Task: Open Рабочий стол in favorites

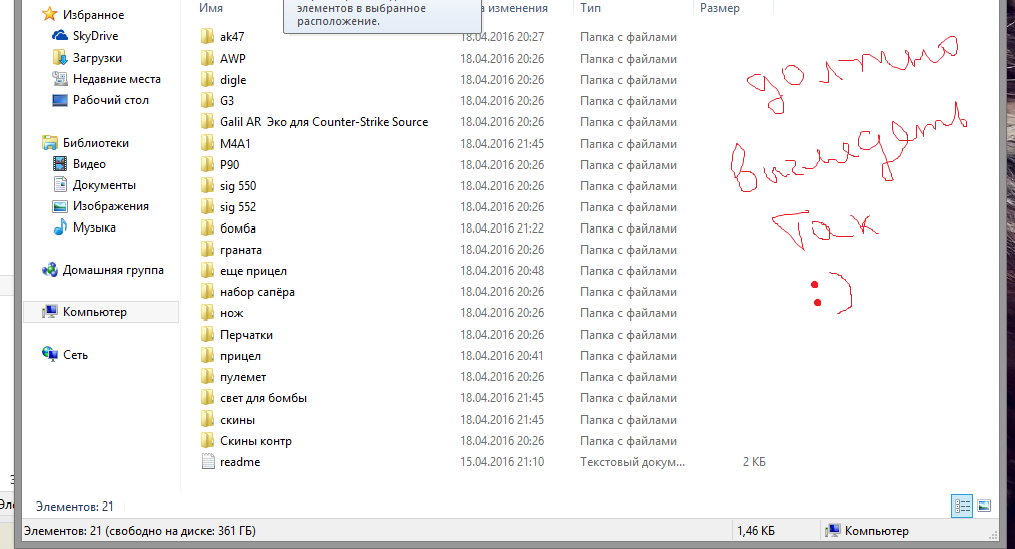Action: 110,100
